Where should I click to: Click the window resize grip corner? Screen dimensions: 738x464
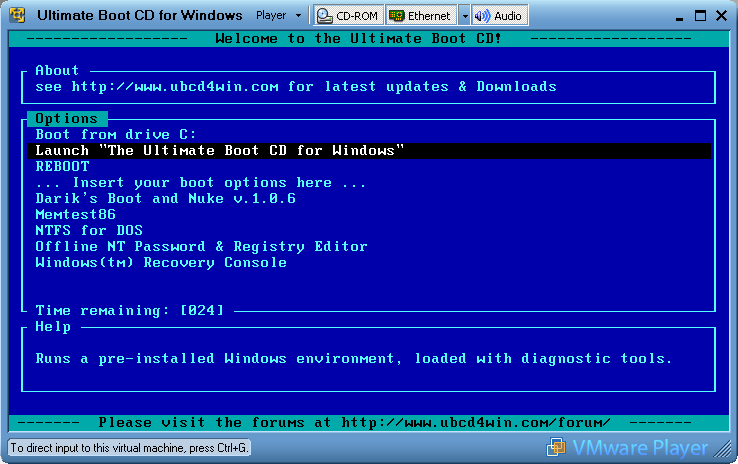point(723,449)
